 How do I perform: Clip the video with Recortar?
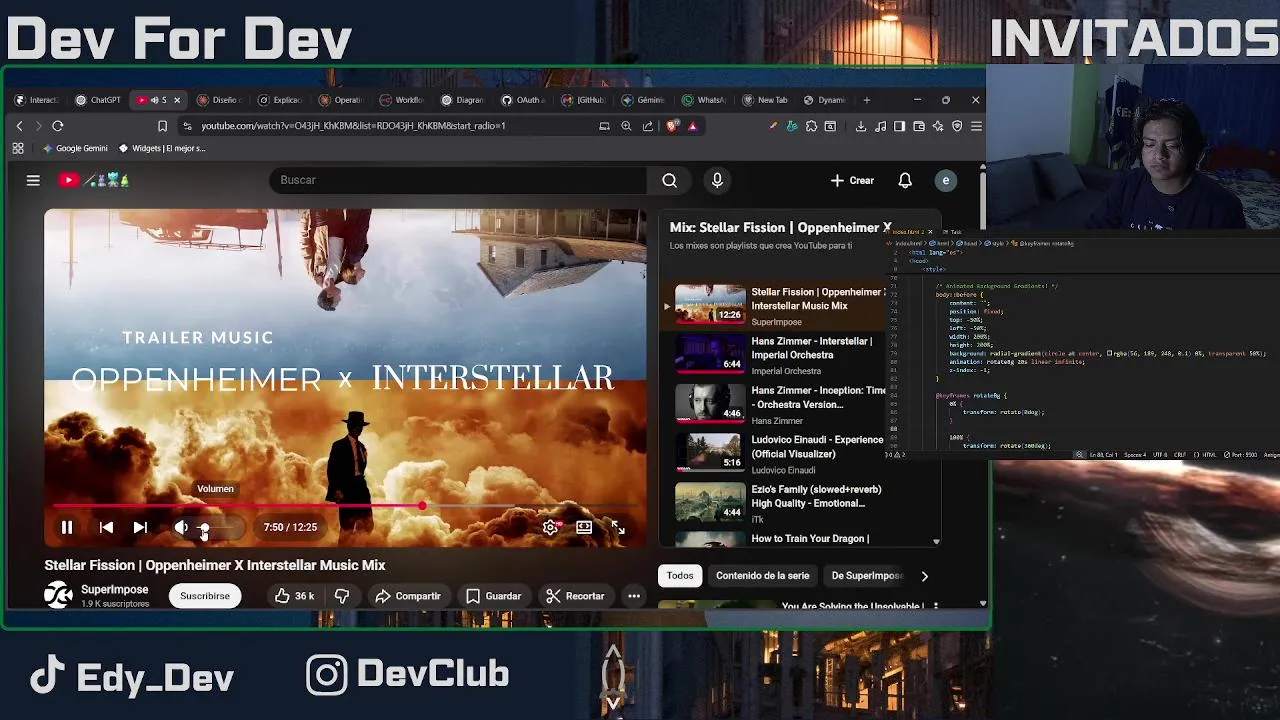(575, 596)
